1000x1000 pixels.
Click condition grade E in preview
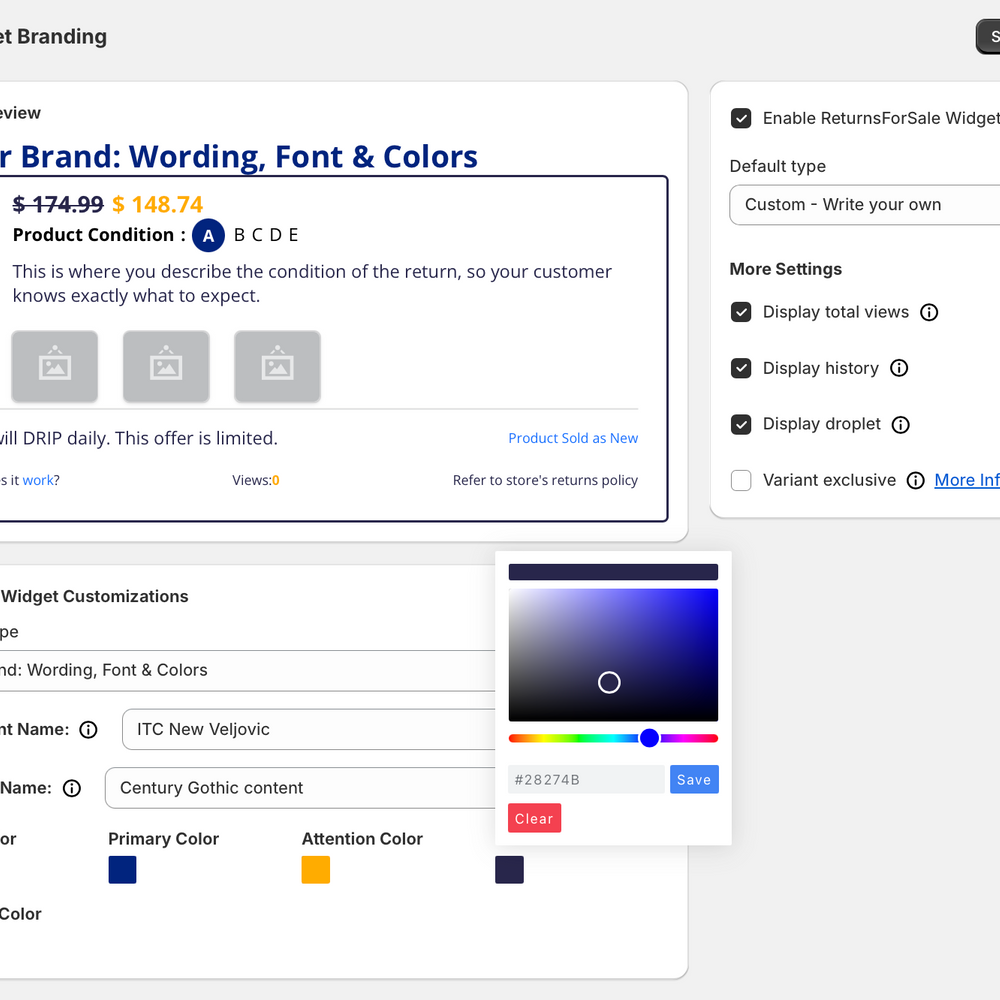(293, 235)
